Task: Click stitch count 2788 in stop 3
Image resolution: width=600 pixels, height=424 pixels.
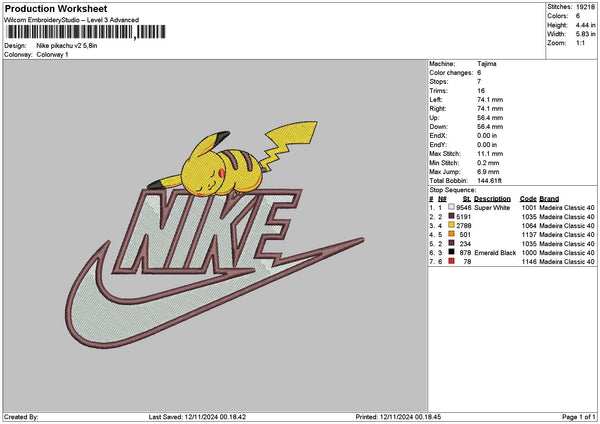Action: 464,226
